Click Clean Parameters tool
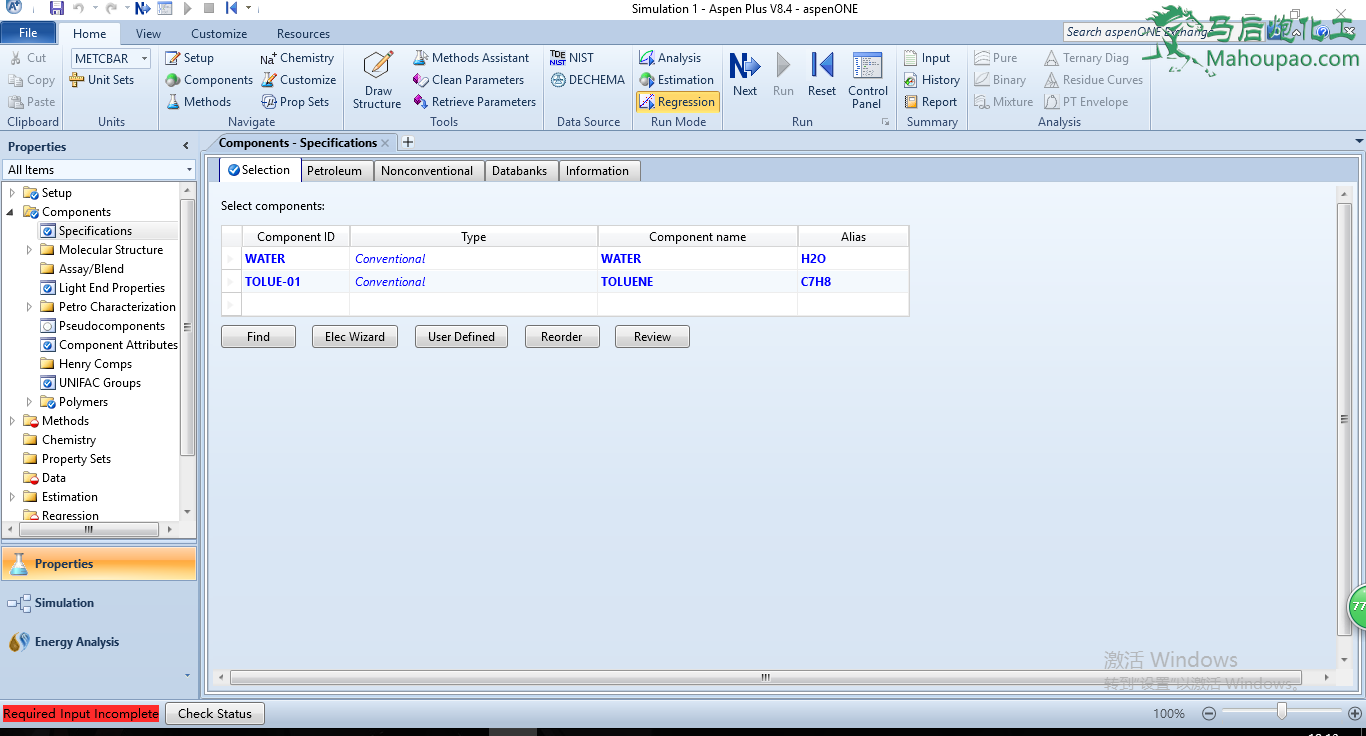1366x736 pixels. (468, 80)
